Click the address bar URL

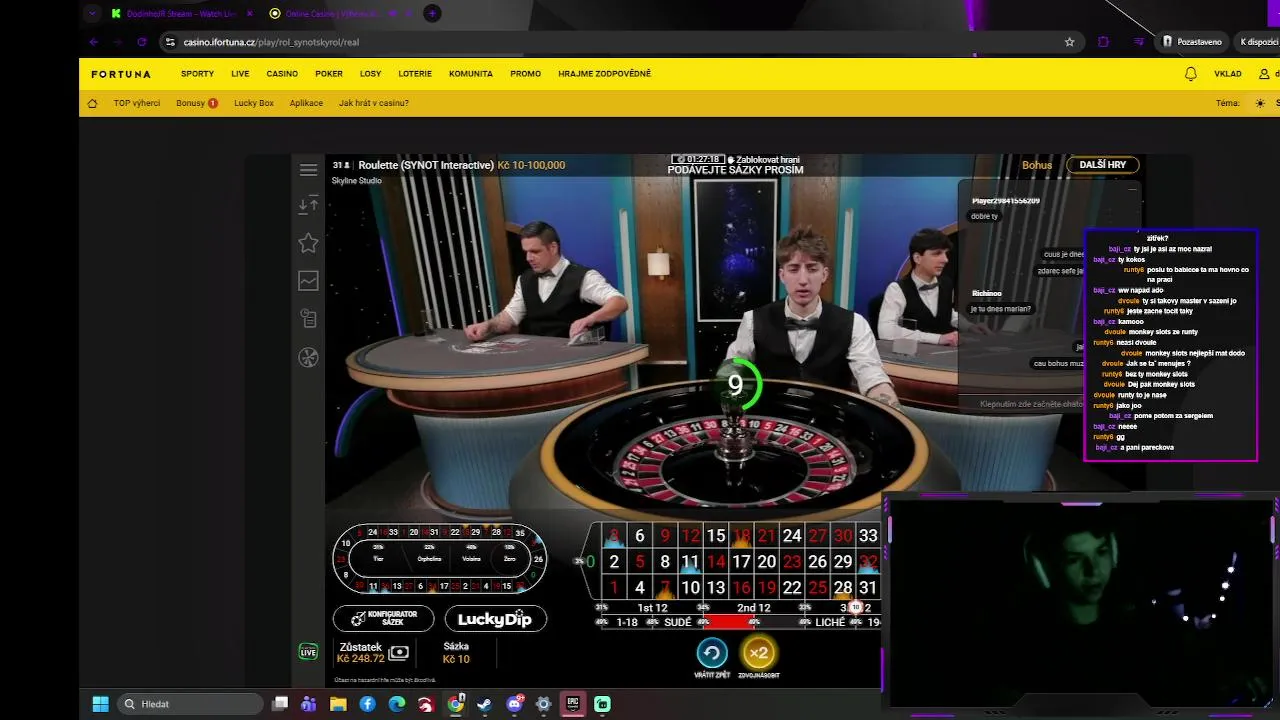271,42
